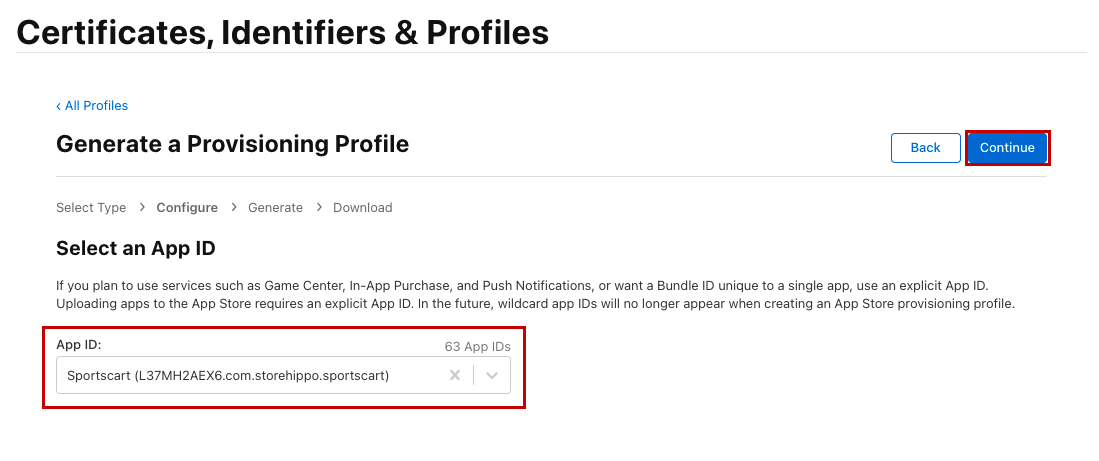Screen dimensions: 1099x461
Task: Click 'Generate a Provisioning Profile' heading
Action: pos(232,144)
